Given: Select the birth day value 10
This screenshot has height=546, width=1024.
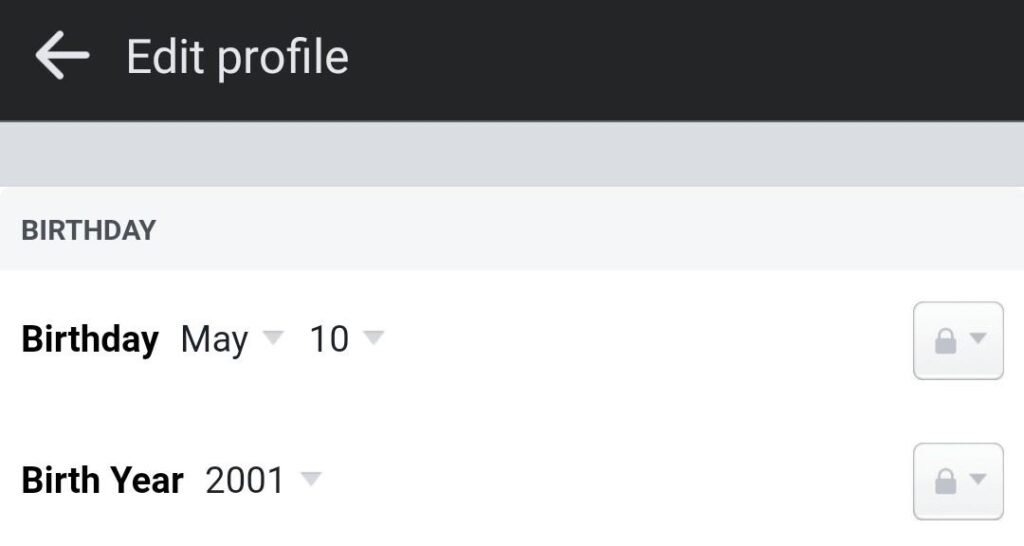Looking at the screenshot, I should tap(329, 340).
